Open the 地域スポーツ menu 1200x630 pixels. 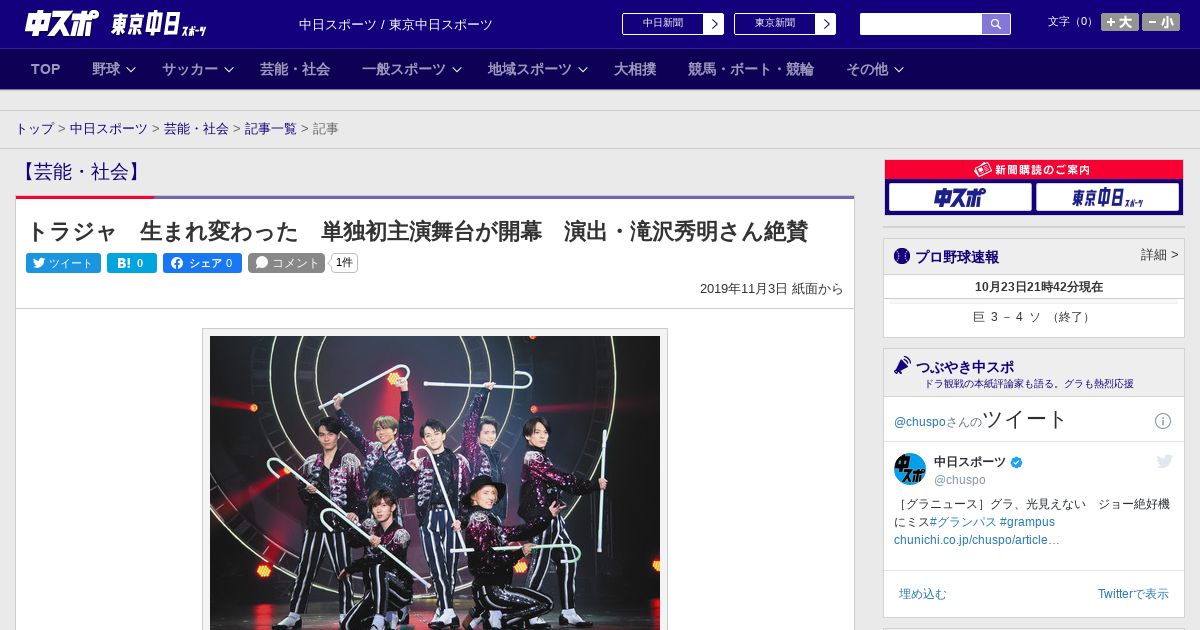click(530, 69)
